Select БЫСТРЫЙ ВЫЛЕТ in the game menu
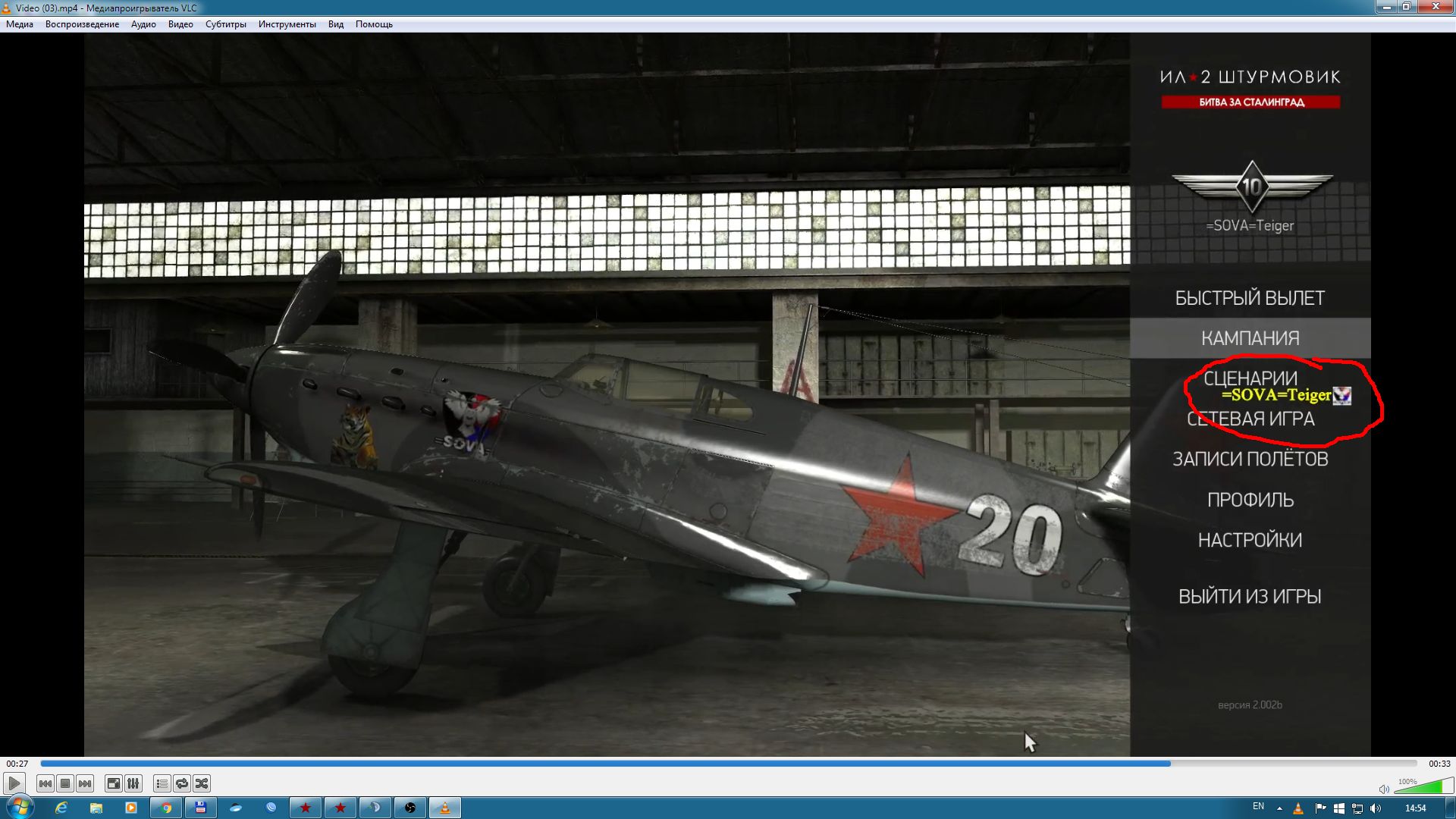Screen dimensions: 1456x819 1250,298
